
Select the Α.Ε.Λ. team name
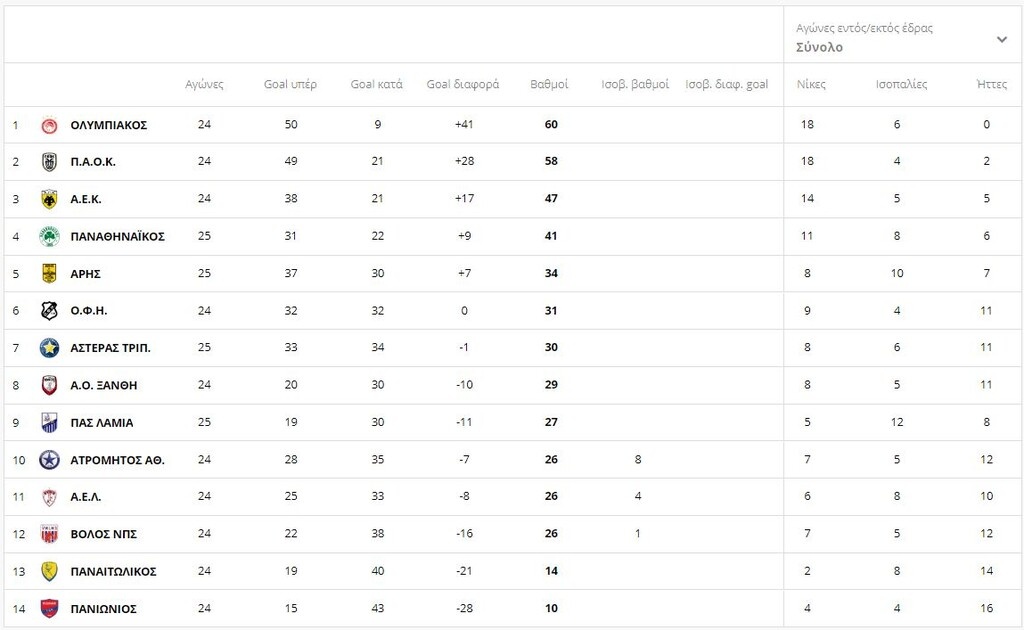coord(86,497)
